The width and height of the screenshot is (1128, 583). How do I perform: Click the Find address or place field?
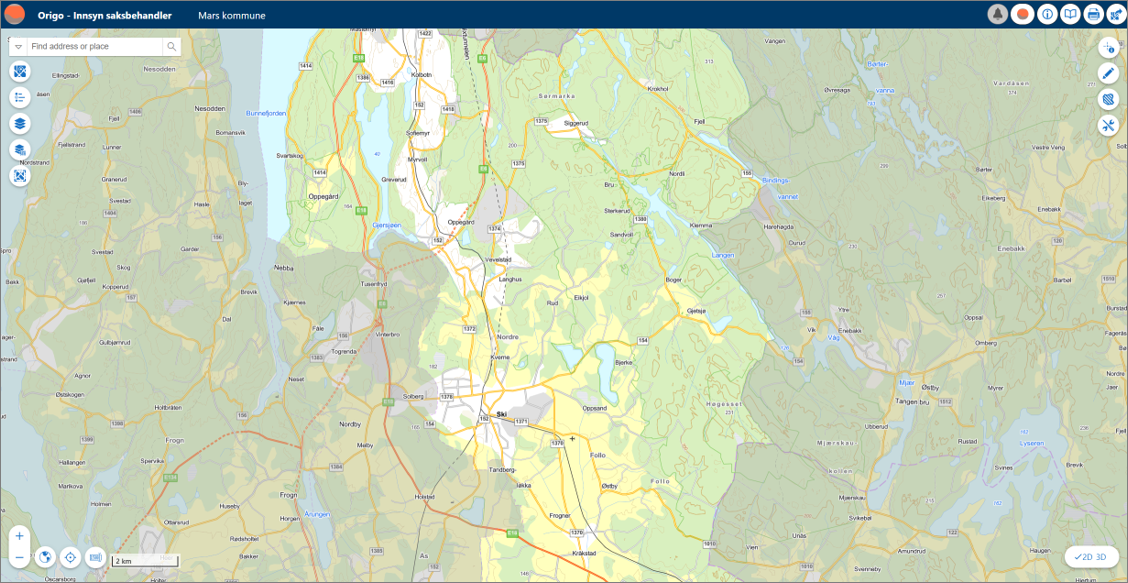pyautogui.click(x=94, y=47)
